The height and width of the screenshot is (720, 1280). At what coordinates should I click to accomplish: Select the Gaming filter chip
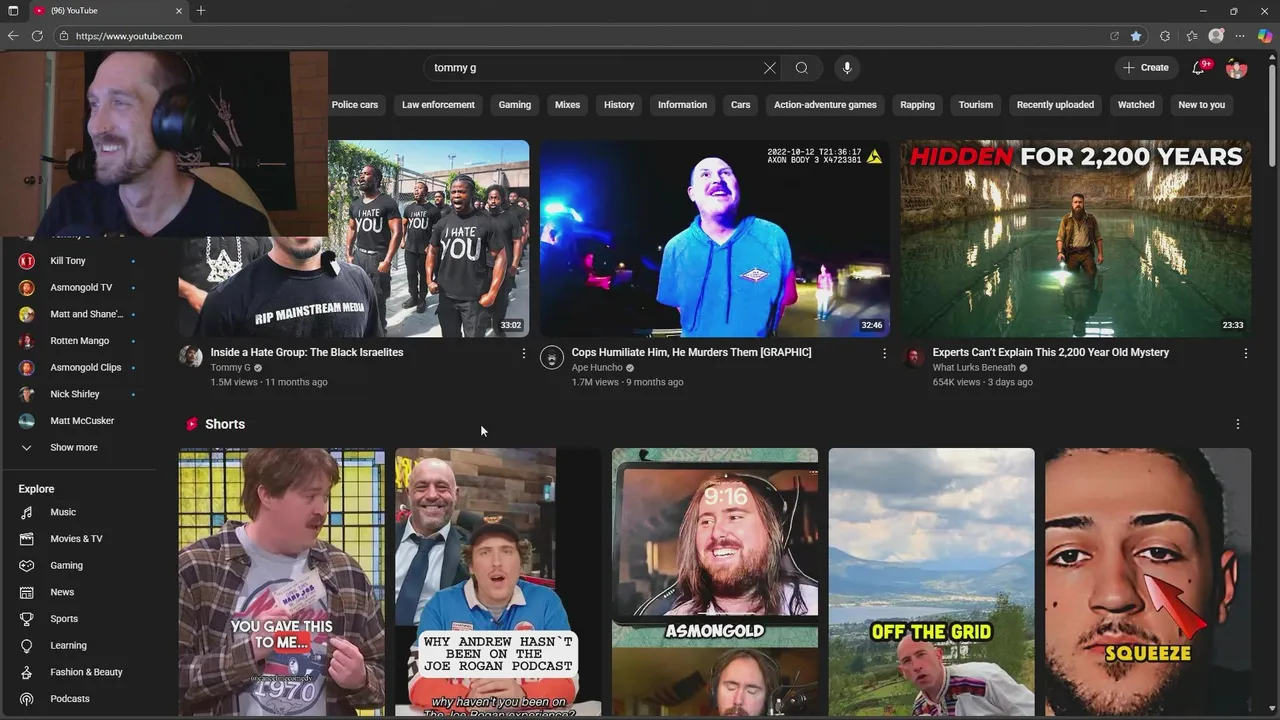click(x=515, y=105)
